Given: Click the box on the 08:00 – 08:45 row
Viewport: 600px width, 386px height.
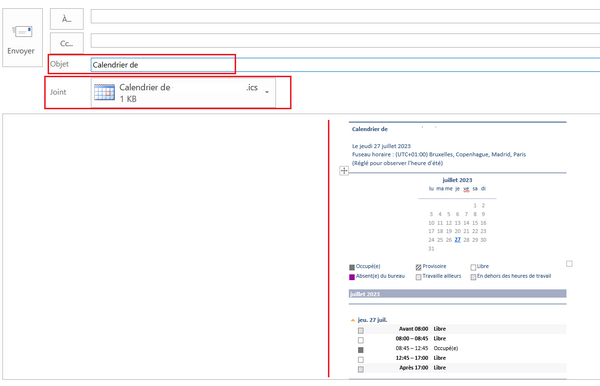Looking at the screenshot, I should tap(360, 340).
